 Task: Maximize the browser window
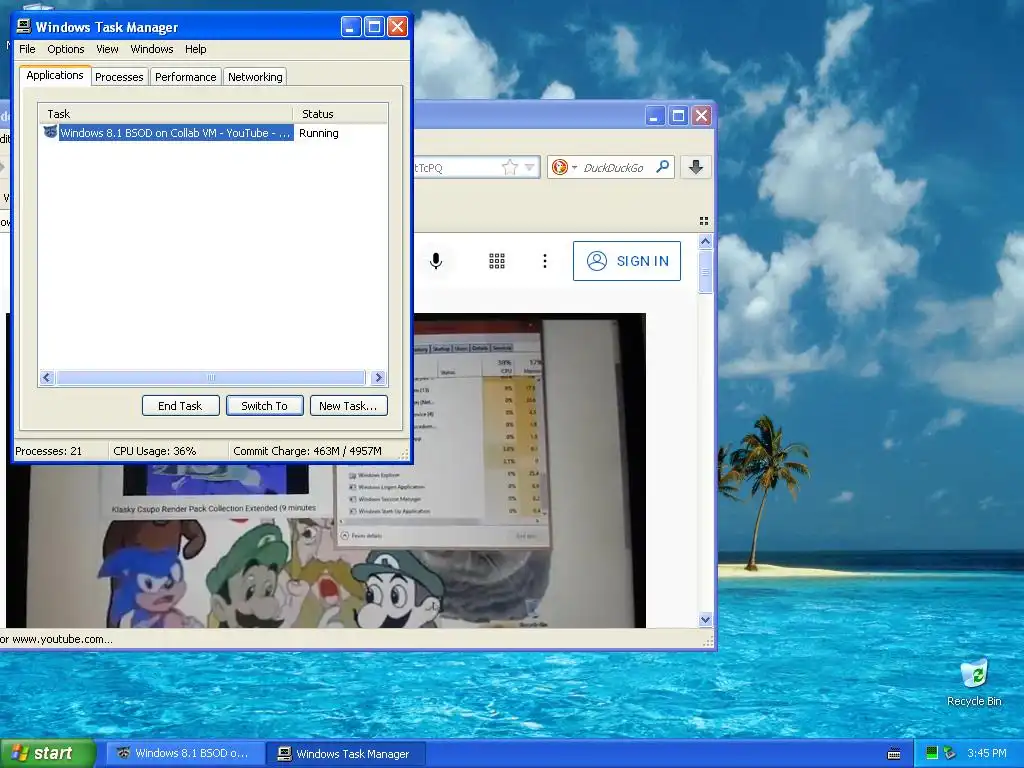[679, 116]
